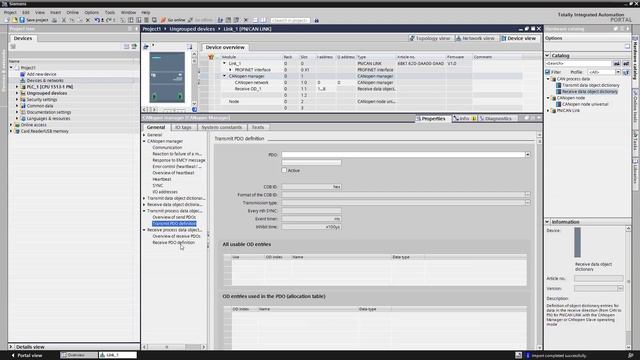
Task: Select Receive PDO definition in navigation tree
Action: tap(173, 242)
